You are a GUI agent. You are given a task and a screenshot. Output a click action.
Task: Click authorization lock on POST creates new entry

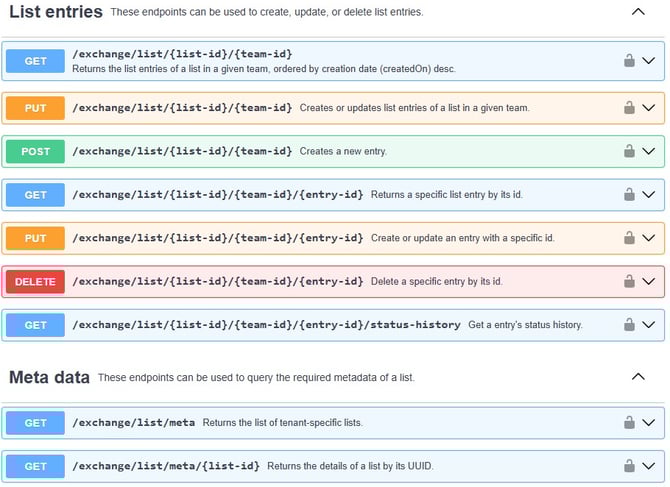(x=629, y=151)
